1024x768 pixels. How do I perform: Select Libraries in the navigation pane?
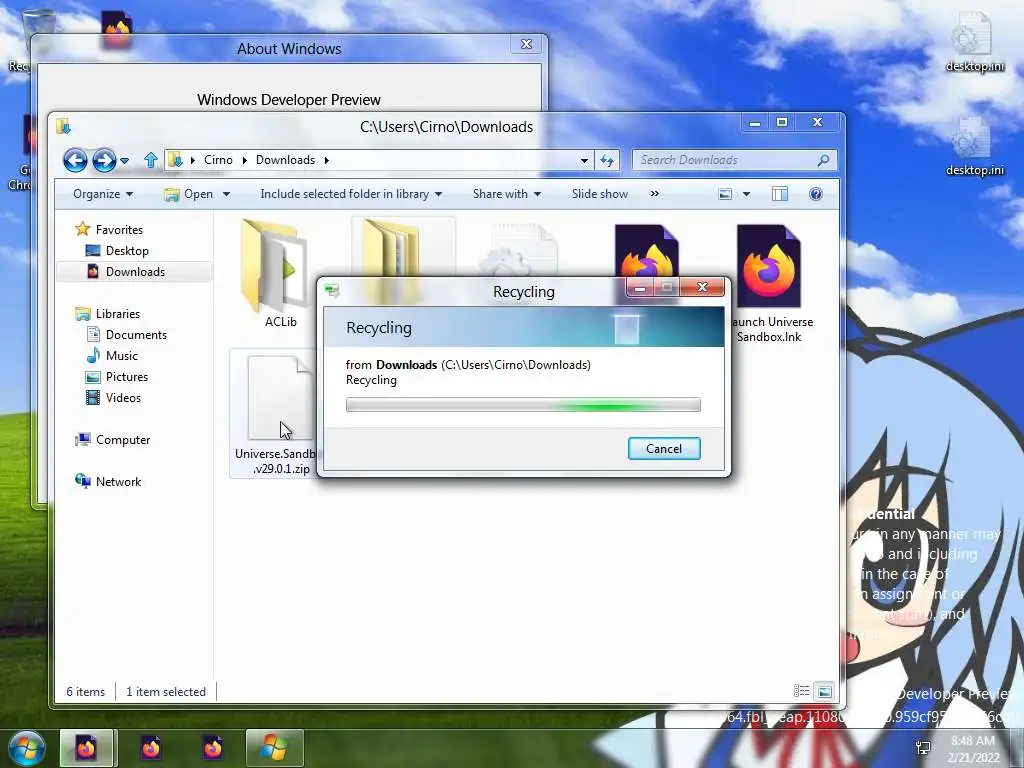click(118, 314)
